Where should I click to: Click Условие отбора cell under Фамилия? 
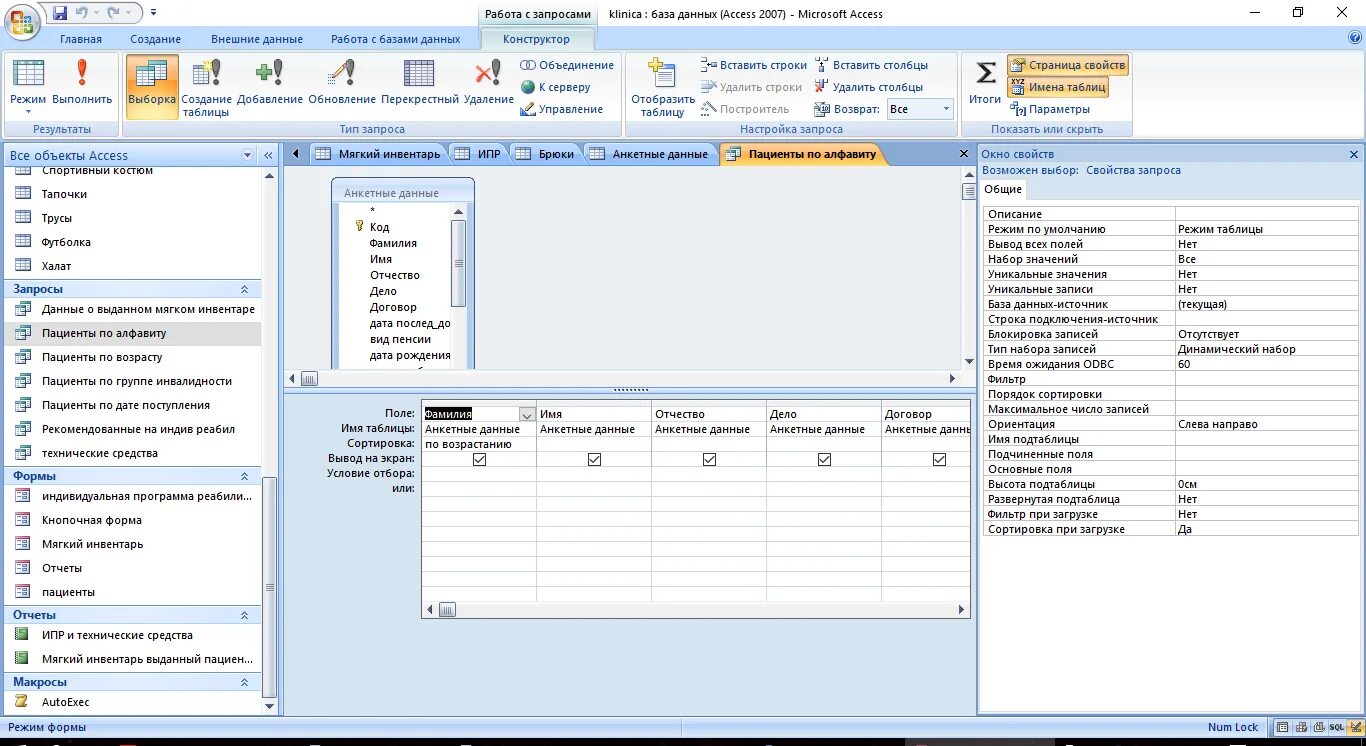479,474
